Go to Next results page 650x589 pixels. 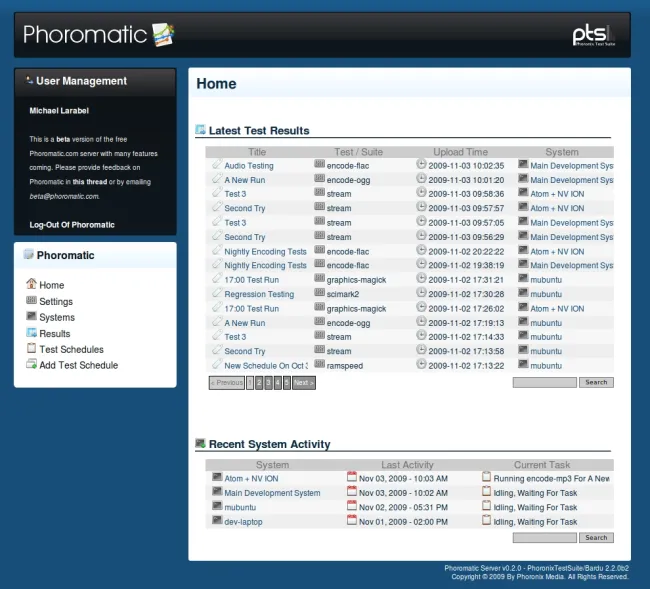tap(304, 383)
